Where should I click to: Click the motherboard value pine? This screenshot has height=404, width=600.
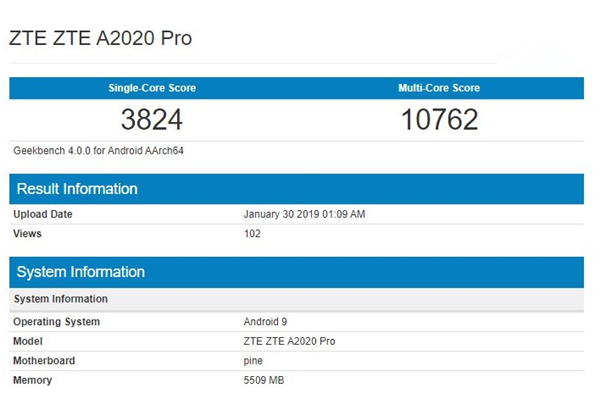pyautogui.click(x=253, y=361)
